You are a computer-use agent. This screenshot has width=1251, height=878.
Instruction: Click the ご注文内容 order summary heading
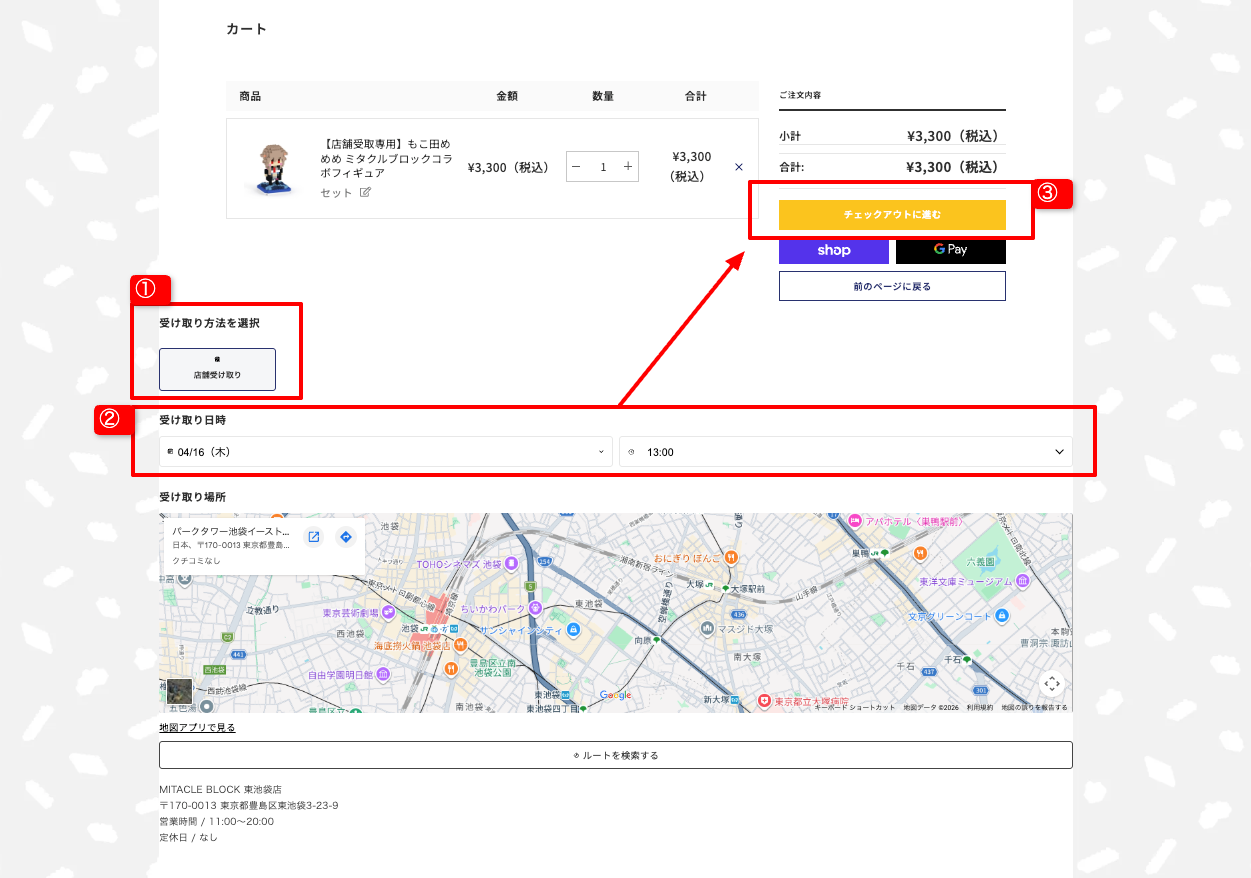pyautogui.click(x=800, y=95)
